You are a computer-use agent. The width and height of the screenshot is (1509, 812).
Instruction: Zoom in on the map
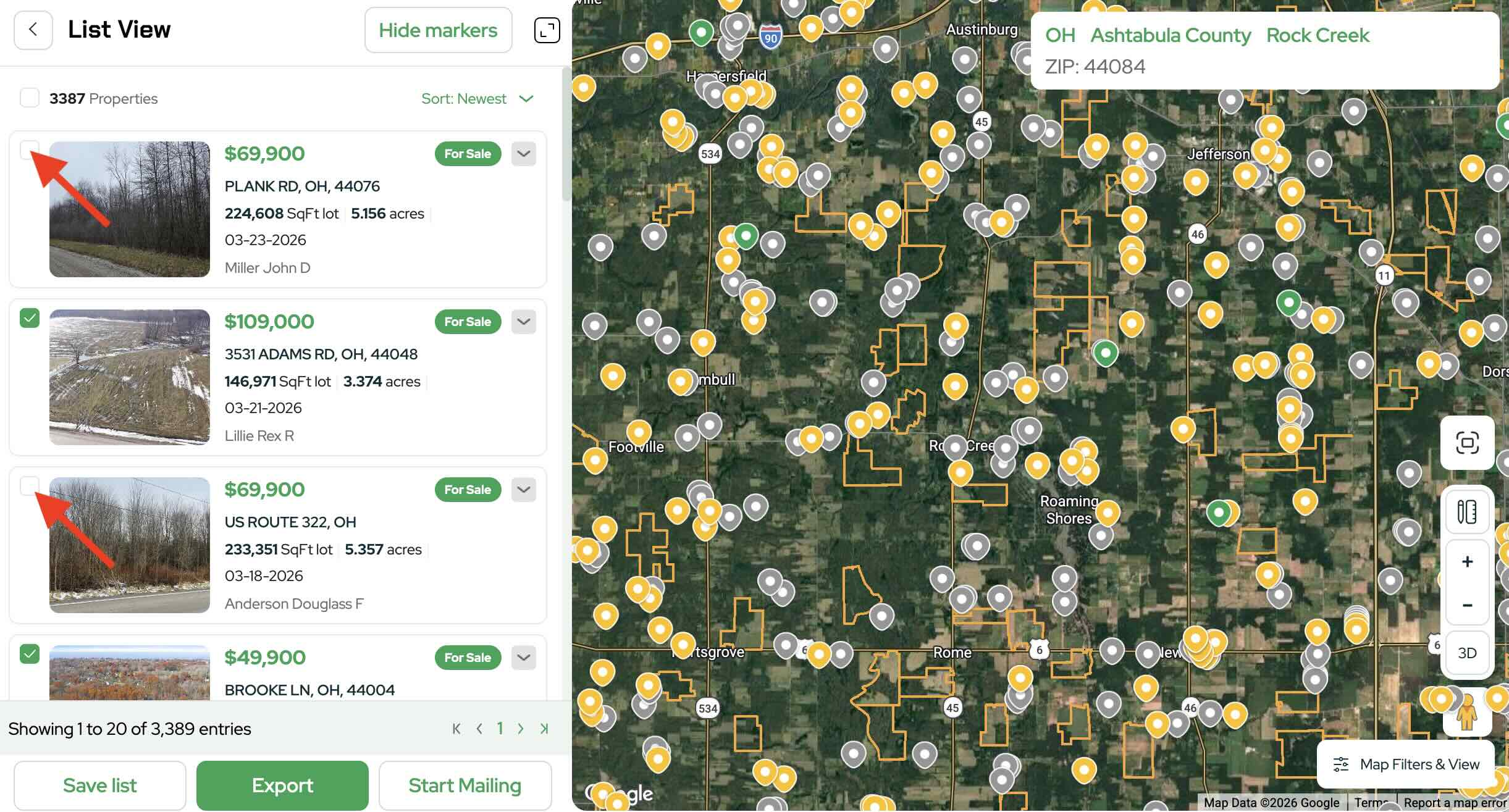click(1467, 562)
